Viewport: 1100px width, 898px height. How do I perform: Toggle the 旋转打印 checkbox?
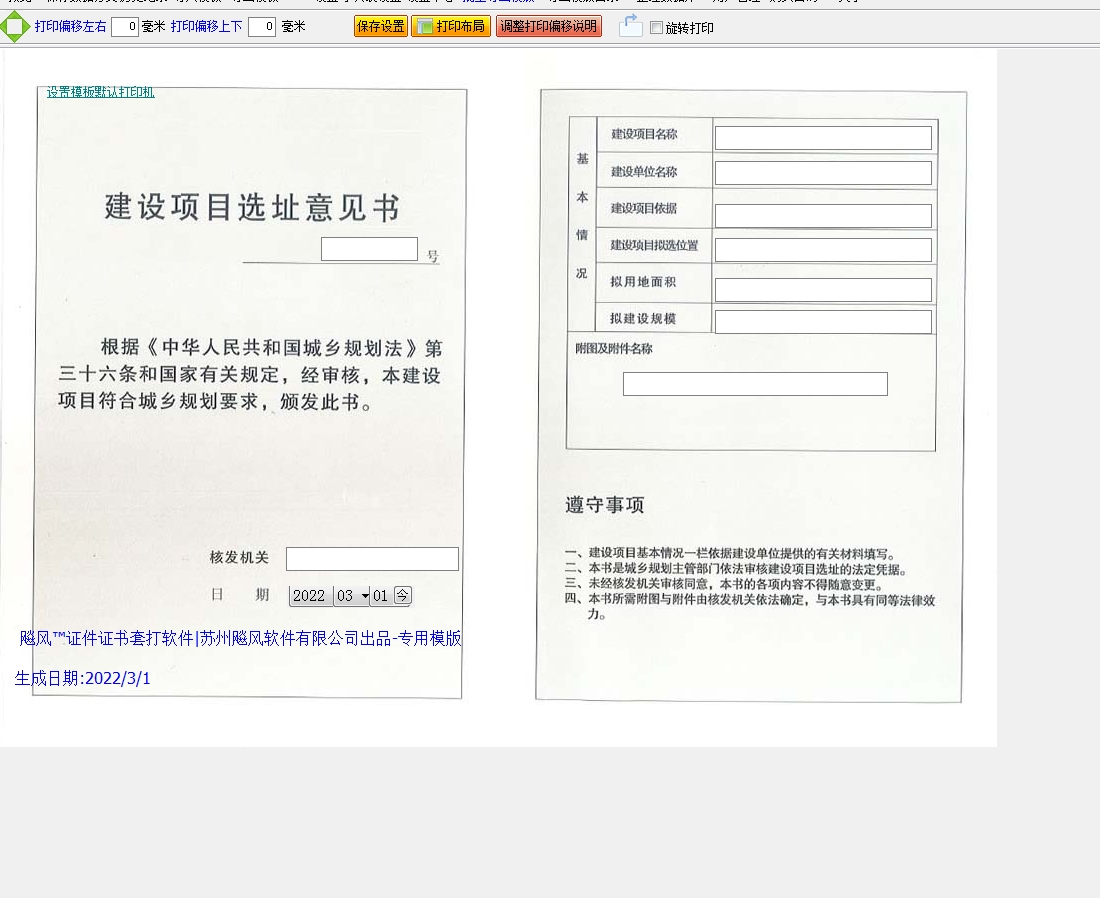[656, 28]
